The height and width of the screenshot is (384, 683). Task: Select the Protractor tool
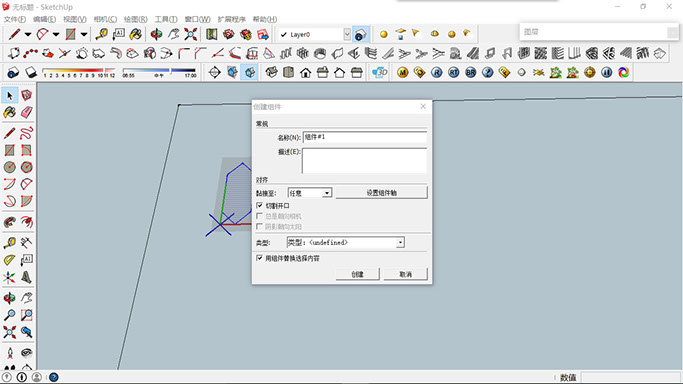point(10,260)
